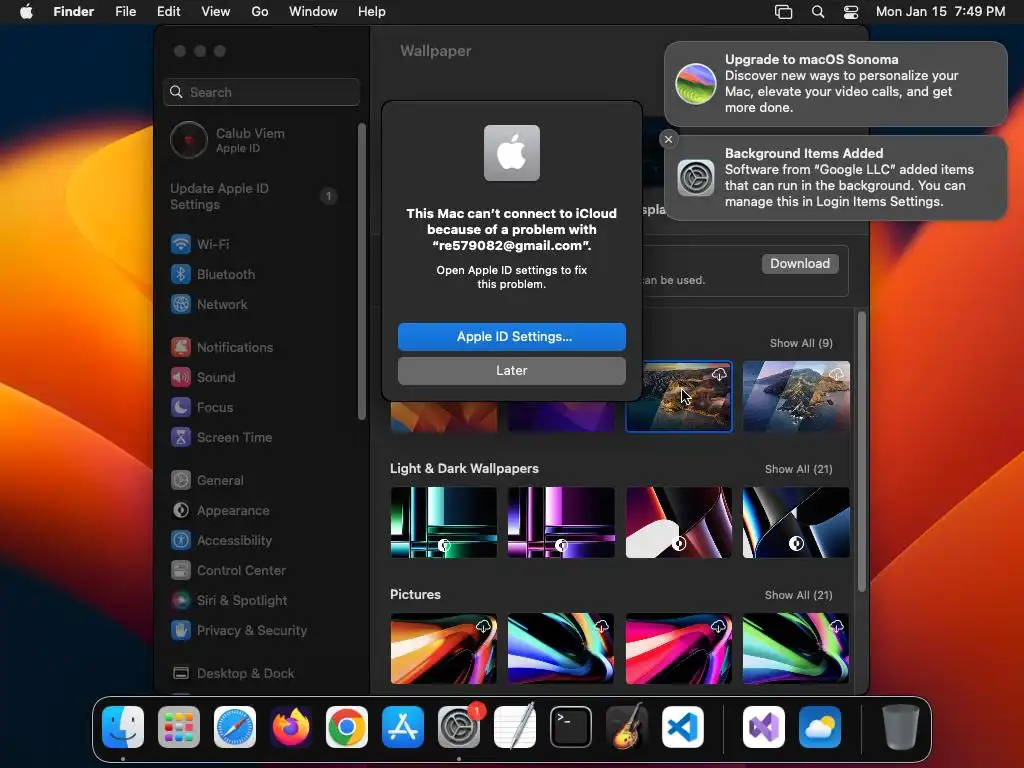1024x768 pixels.
Task: Select the Bluetooth icon in sidebar
Action: point(181,274)
